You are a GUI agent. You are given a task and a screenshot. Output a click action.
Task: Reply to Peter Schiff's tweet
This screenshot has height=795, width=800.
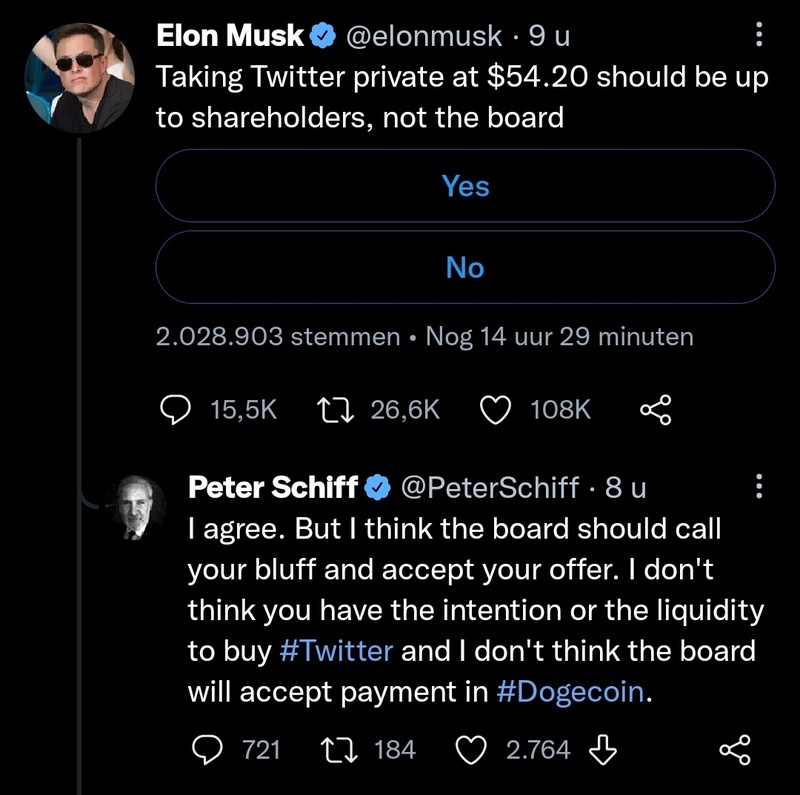(x=206, y=749)
